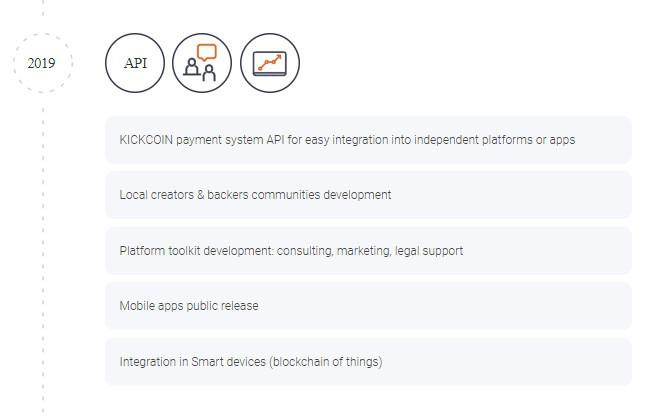Select Integration in Smart devices card
Screen dimensions: 660x417
pos(368,362)
